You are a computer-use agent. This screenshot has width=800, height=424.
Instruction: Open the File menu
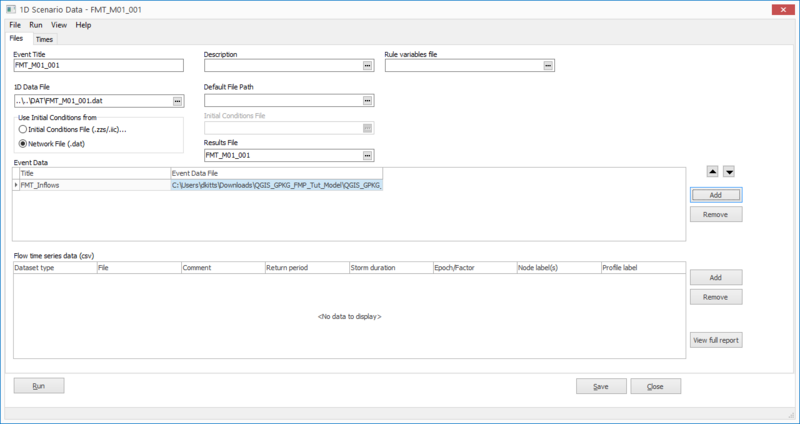pos(15,24)
